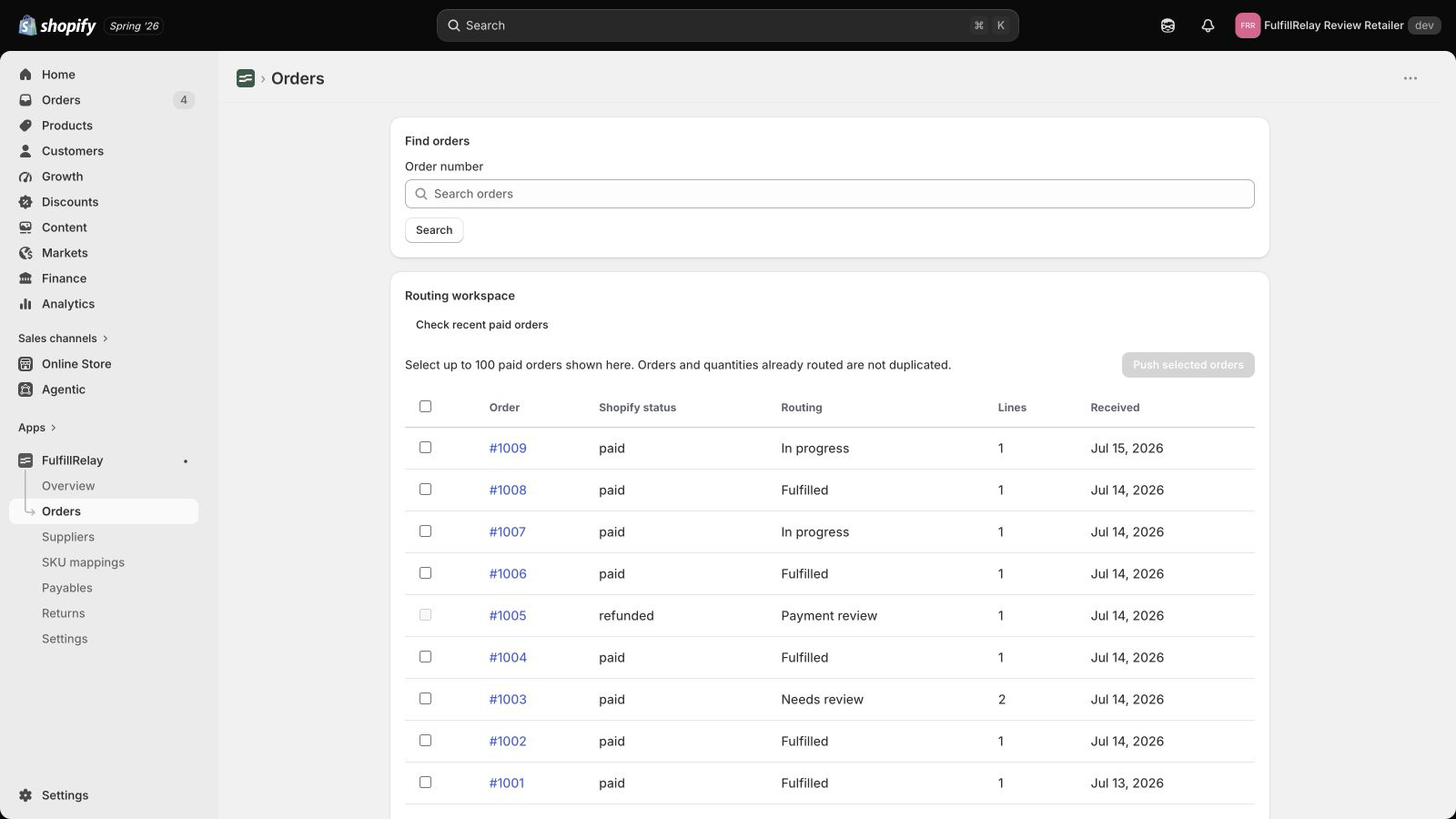Open order #1003 link
Viewport: 1456px width, 819px height.
tap(508, 700)
